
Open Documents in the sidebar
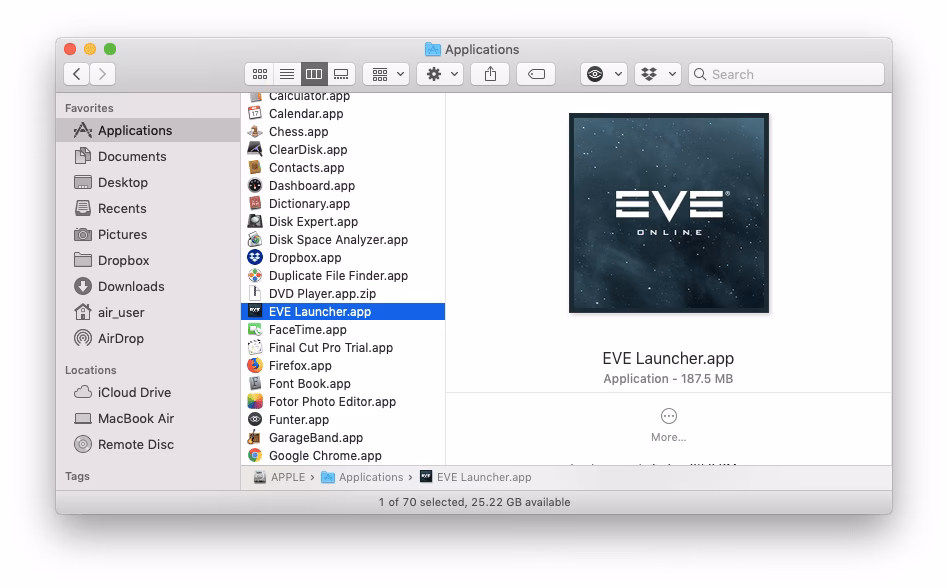[x=148, y=156]
